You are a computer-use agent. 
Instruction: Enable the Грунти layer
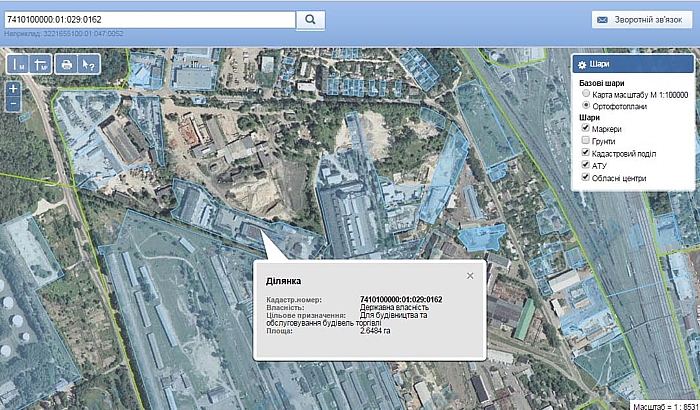click(586, 141)
